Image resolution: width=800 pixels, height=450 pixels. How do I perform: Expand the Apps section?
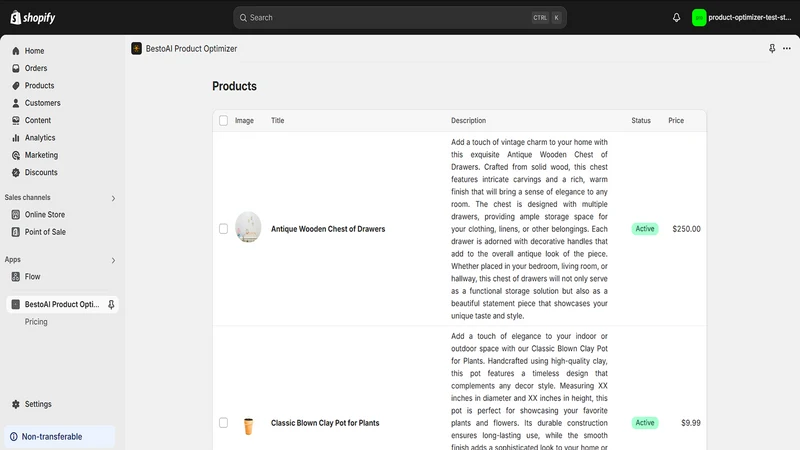tap(113, 260)
